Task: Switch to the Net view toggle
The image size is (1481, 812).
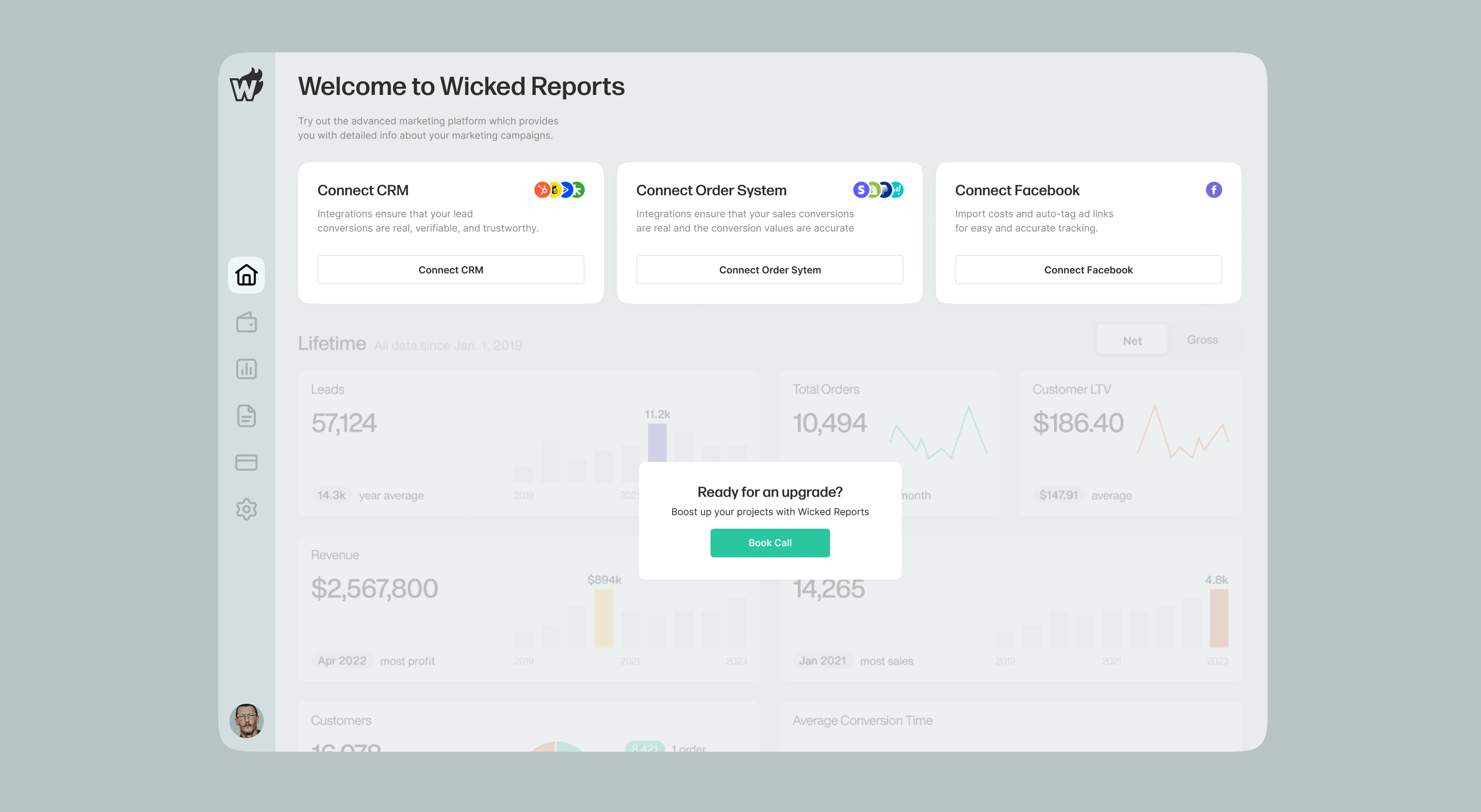Action: 1132,340
